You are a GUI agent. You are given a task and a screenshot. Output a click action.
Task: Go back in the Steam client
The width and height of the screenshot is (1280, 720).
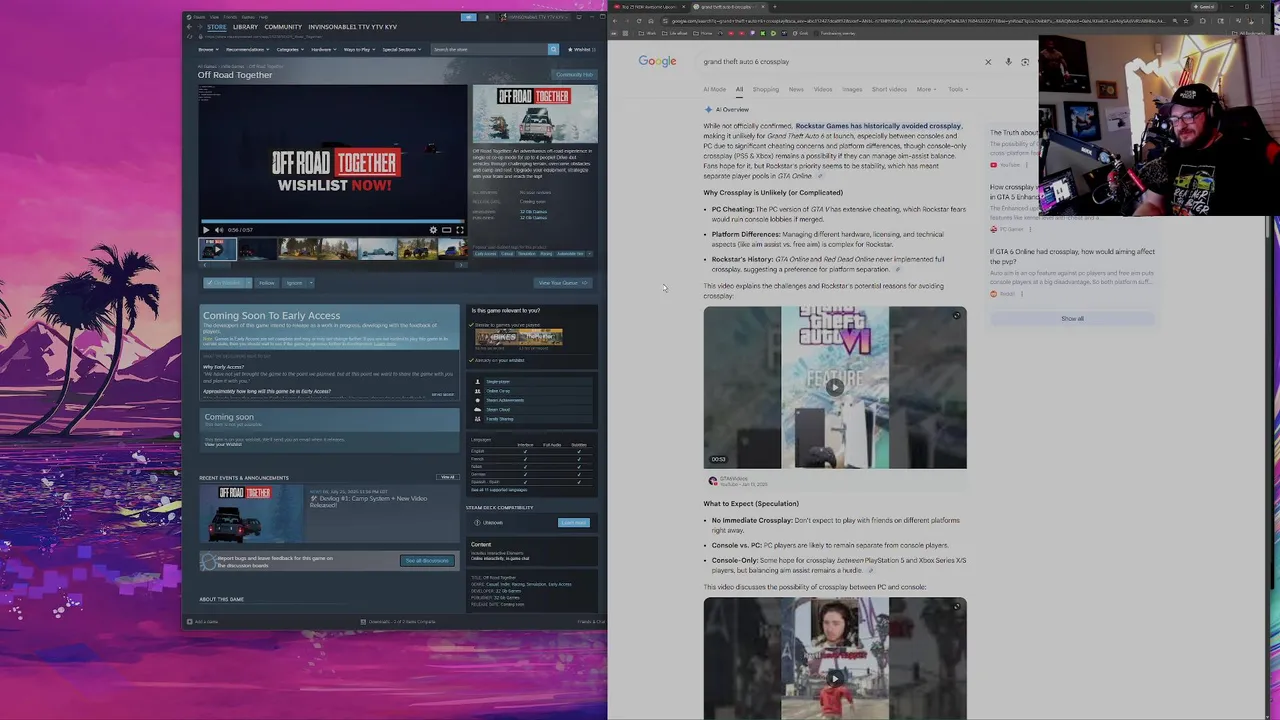pos(189,27)
